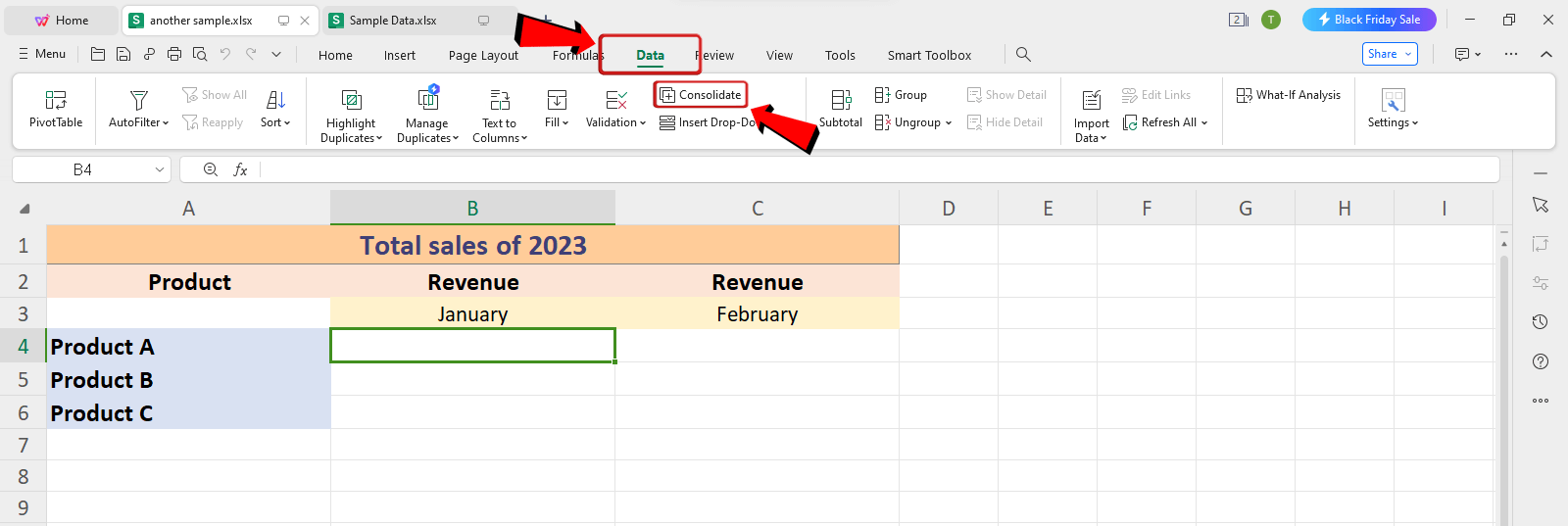This screenshot has width=1568, height=526.
Task: Expand the Sort dropdown
Action: coord(287,123)
